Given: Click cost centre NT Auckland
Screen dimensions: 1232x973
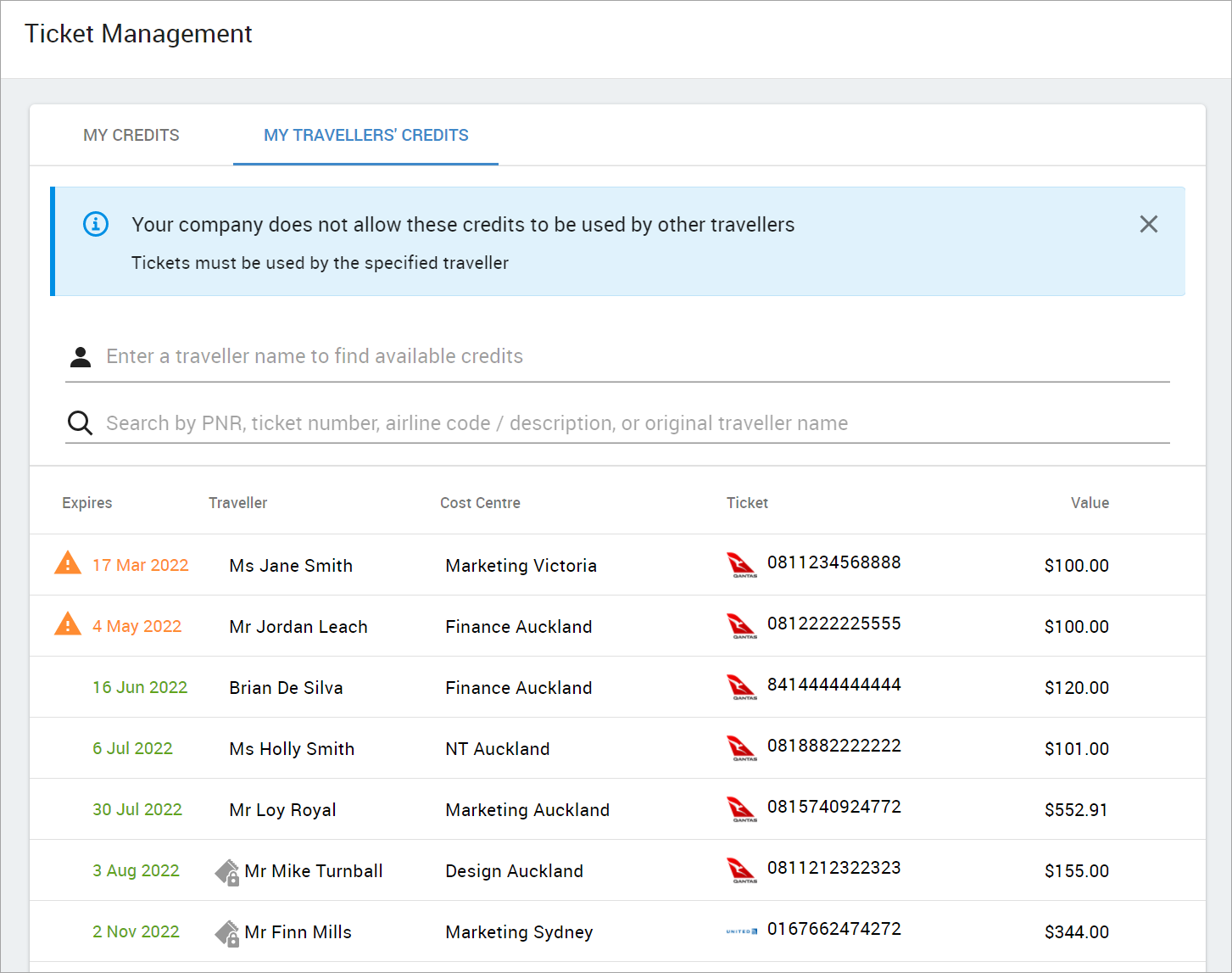Looking at the screenshot, I should [498, 749].
